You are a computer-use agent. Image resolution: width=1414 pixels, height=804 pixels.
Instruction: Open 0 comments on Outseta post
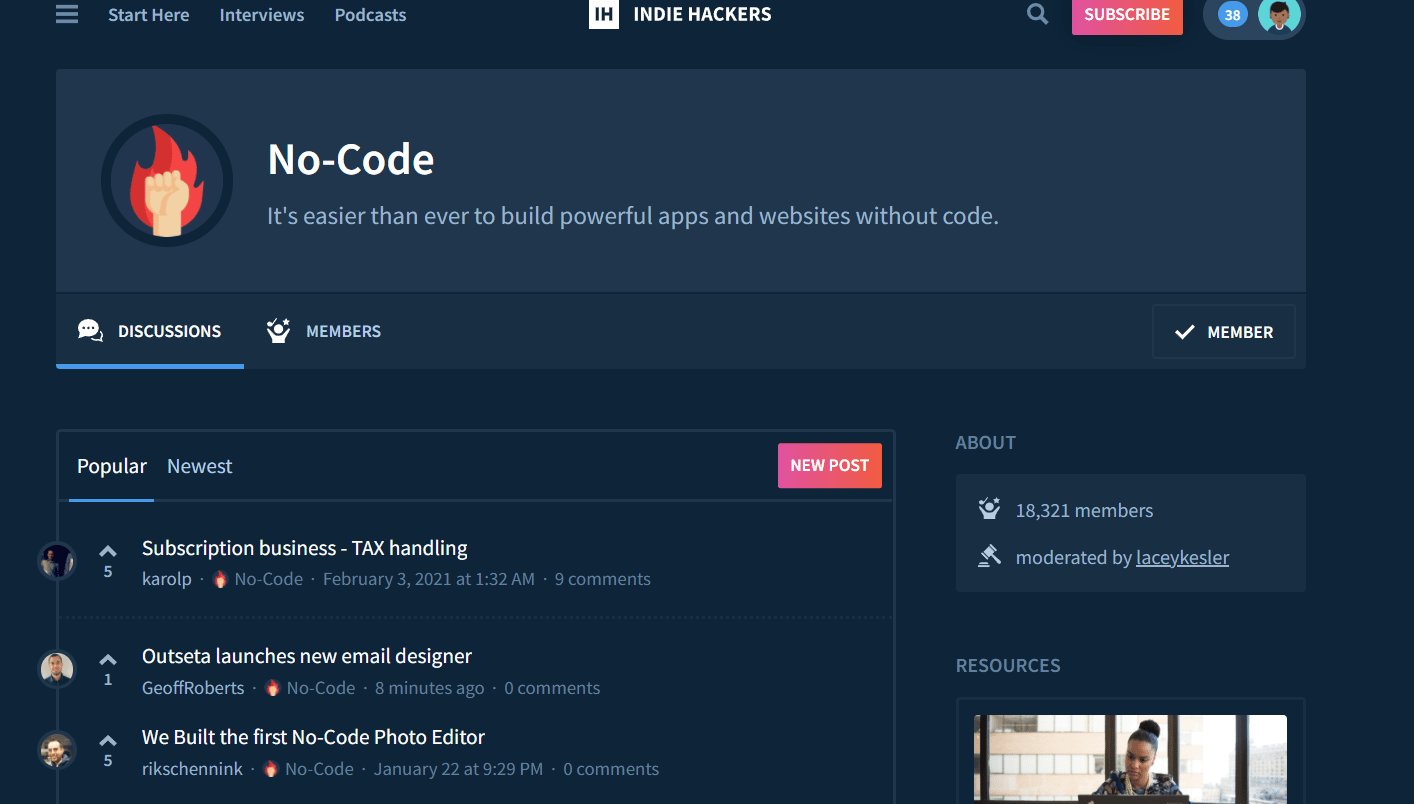(x=552, y=688)
